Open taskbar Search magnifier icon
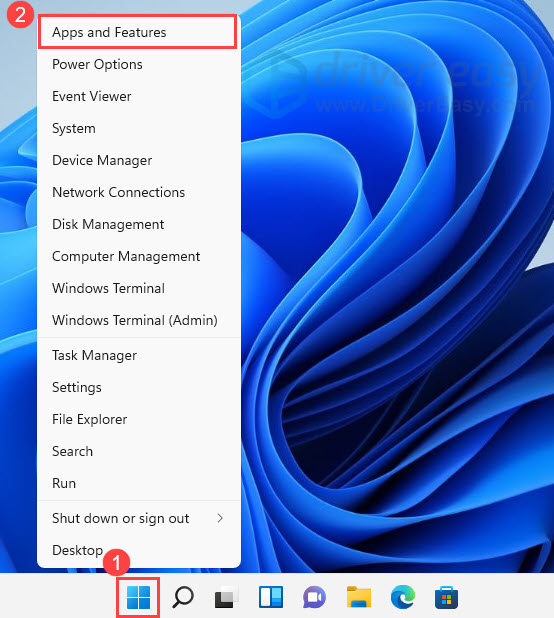 pos(183,597)
